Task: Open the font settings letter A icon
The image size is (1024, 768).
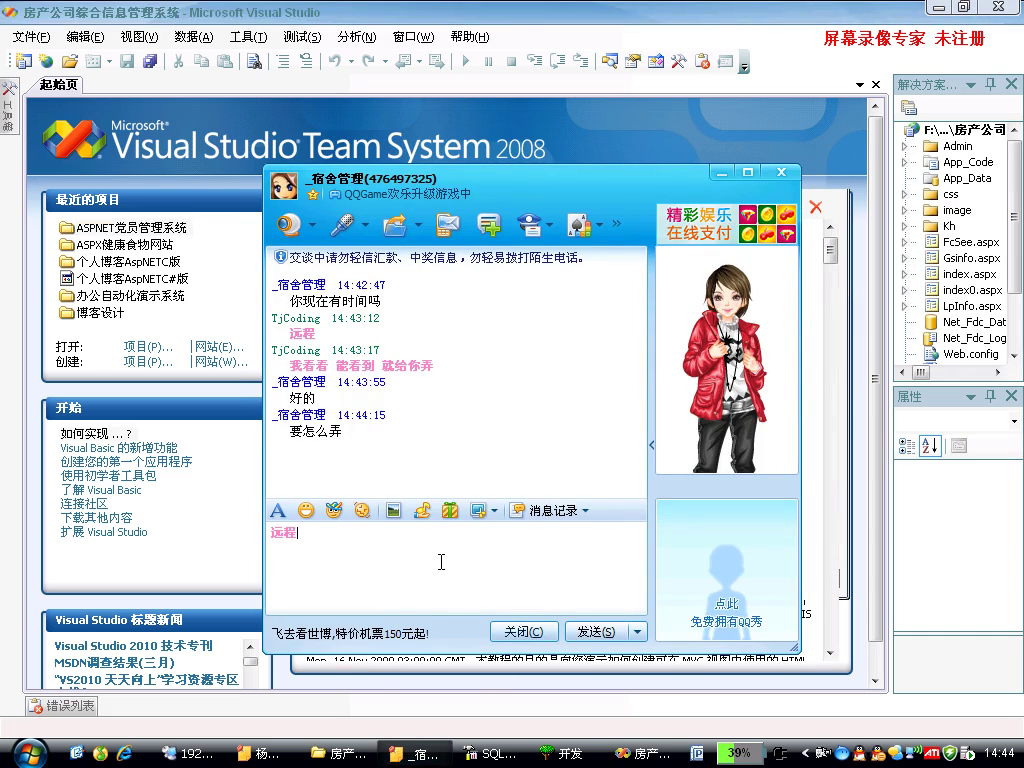Action: tap(278, 511)
